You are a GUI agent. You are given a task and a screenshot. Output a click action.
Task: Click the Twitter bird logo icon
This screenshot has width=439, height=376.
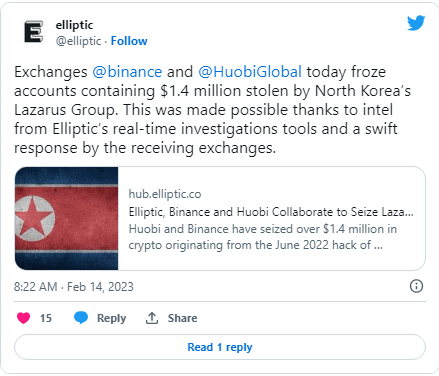[416, 23]
